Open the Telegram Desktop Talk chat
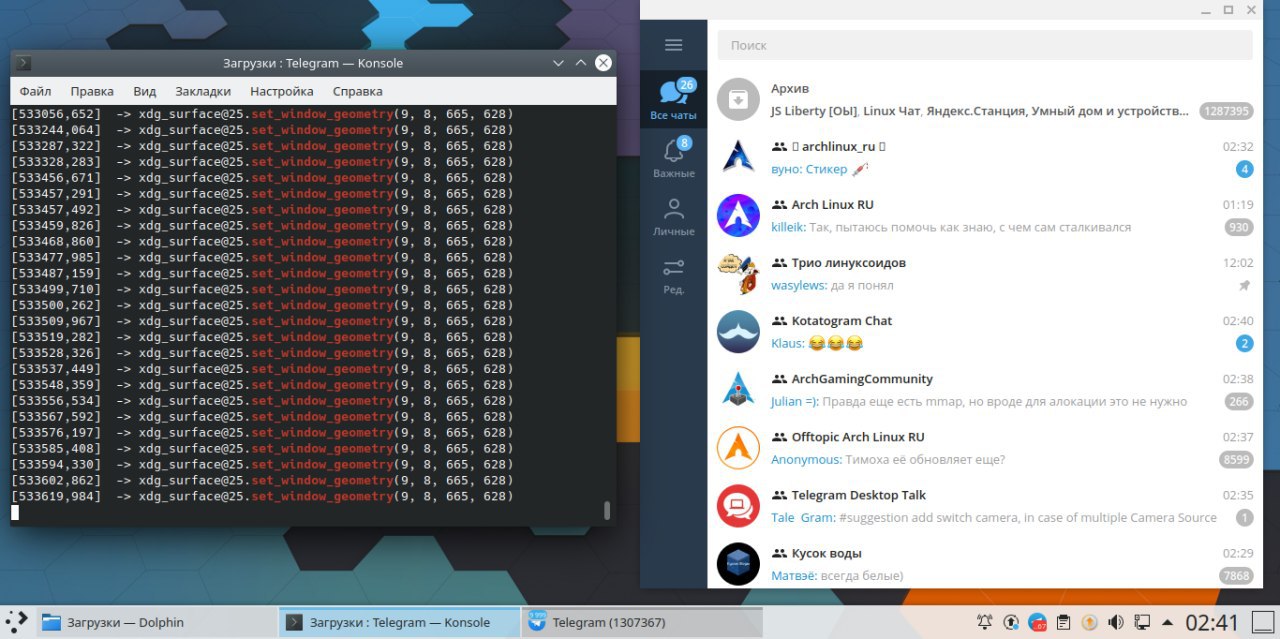1280x639 pixels. 985,505
